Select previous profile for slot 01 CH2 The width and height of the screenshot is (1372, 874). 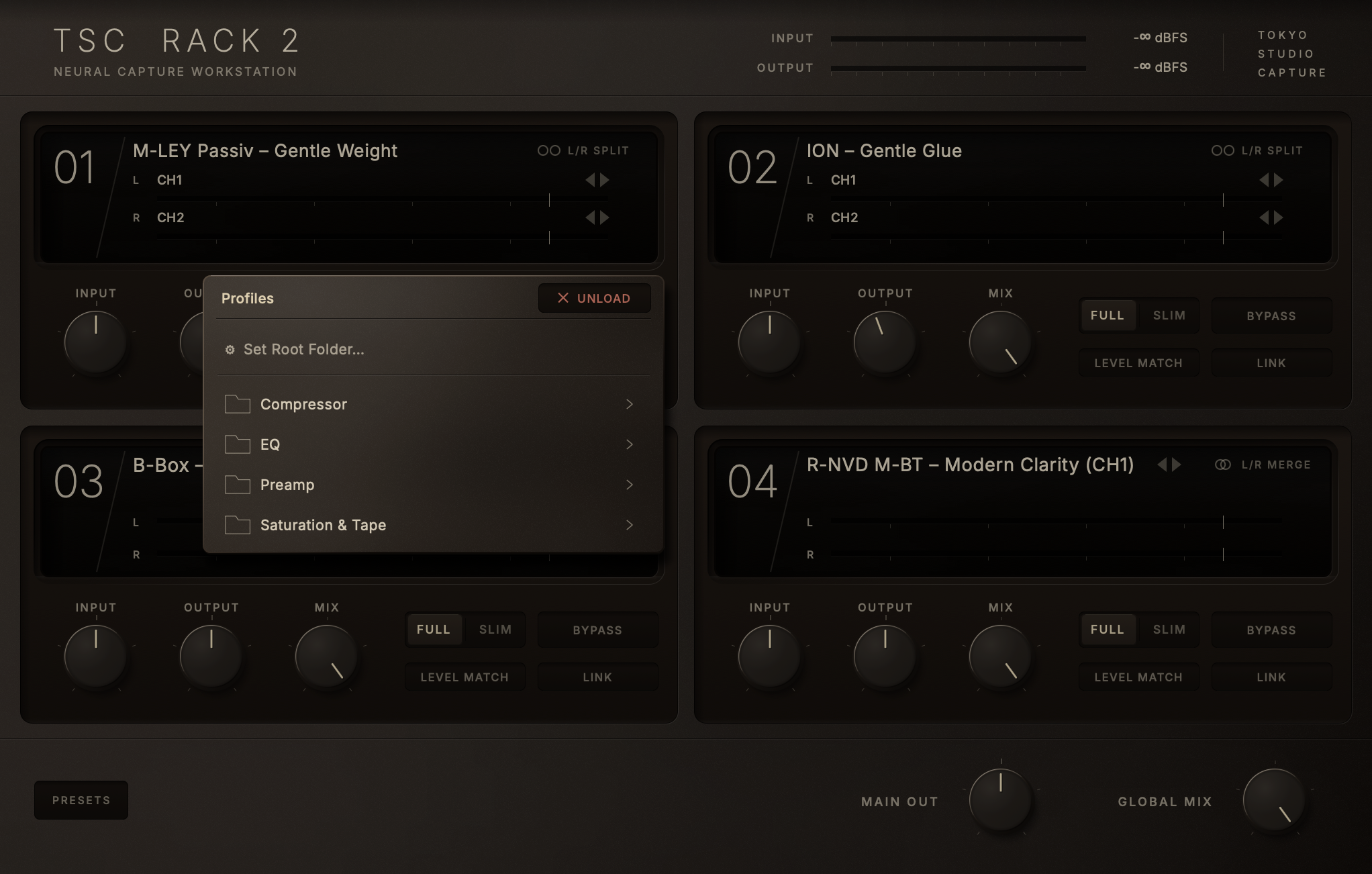point(590,217)
